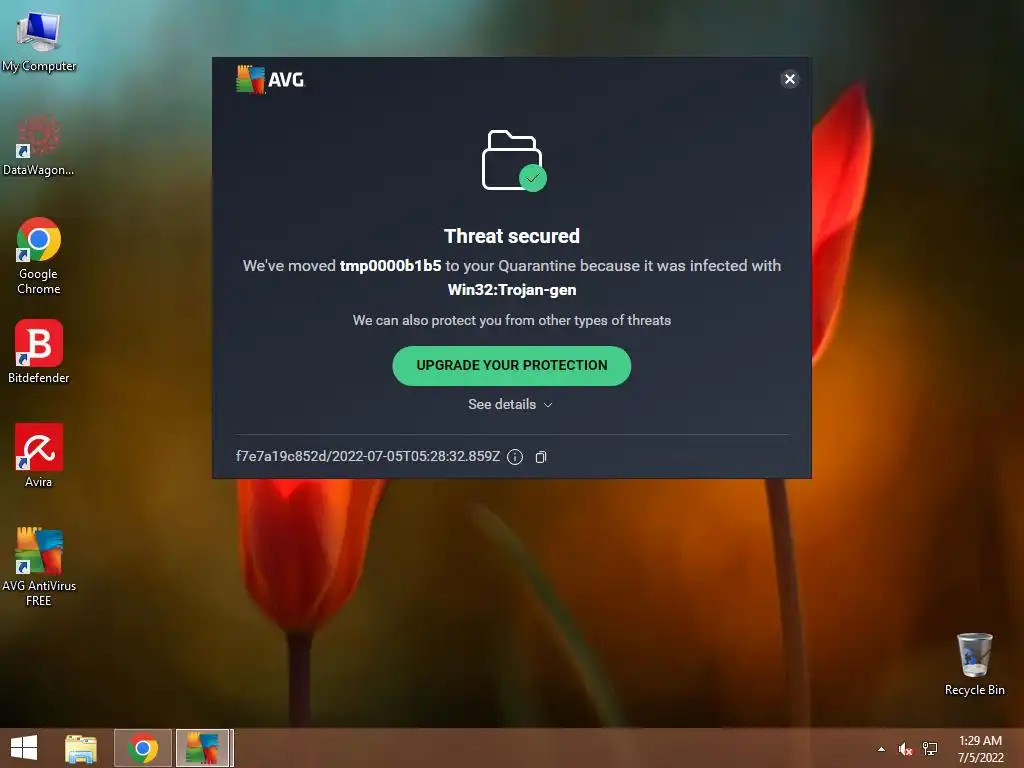The height and width of the screenshot is (768, 1024).
Task: Open the Recycle Bin
Action: (x=974, y=664)
